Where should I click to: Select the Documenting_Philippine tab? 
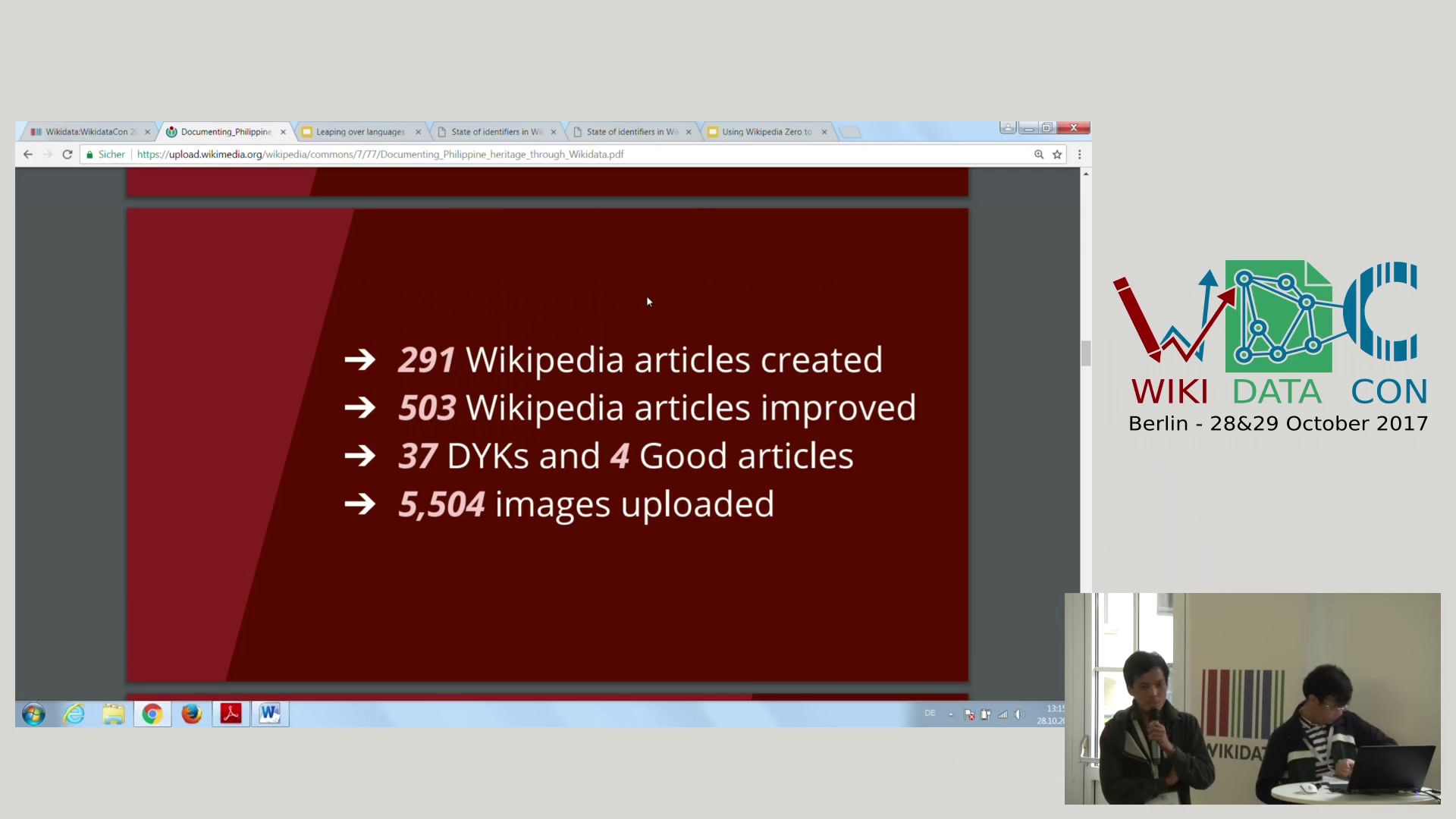click(226, 132)
